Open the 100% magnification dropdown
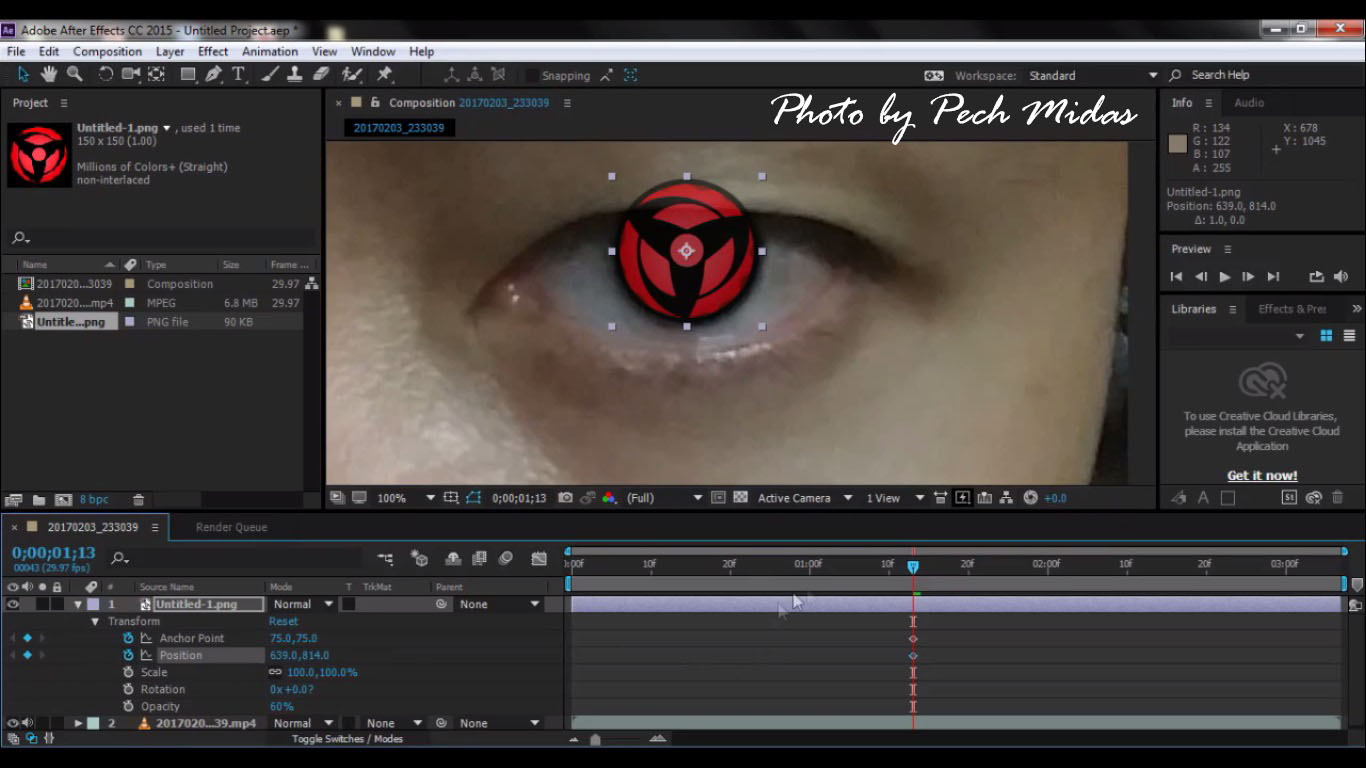The height and width of the screenshot is (768, 1366). click(x=406, y=498)
